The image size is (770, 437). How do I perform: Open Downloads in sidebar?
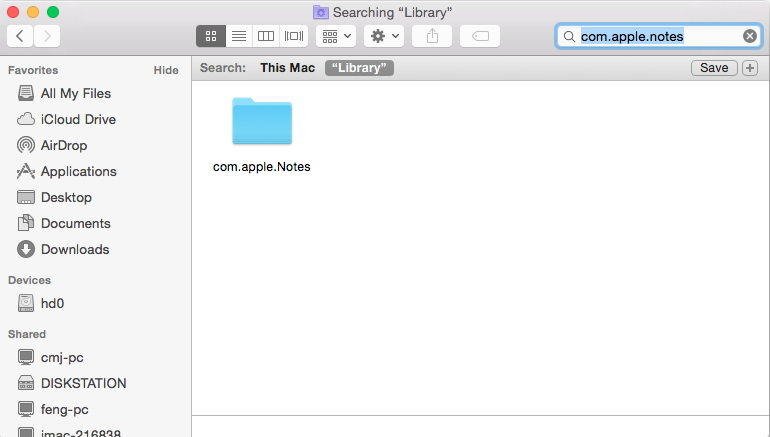tap(75, 249)
